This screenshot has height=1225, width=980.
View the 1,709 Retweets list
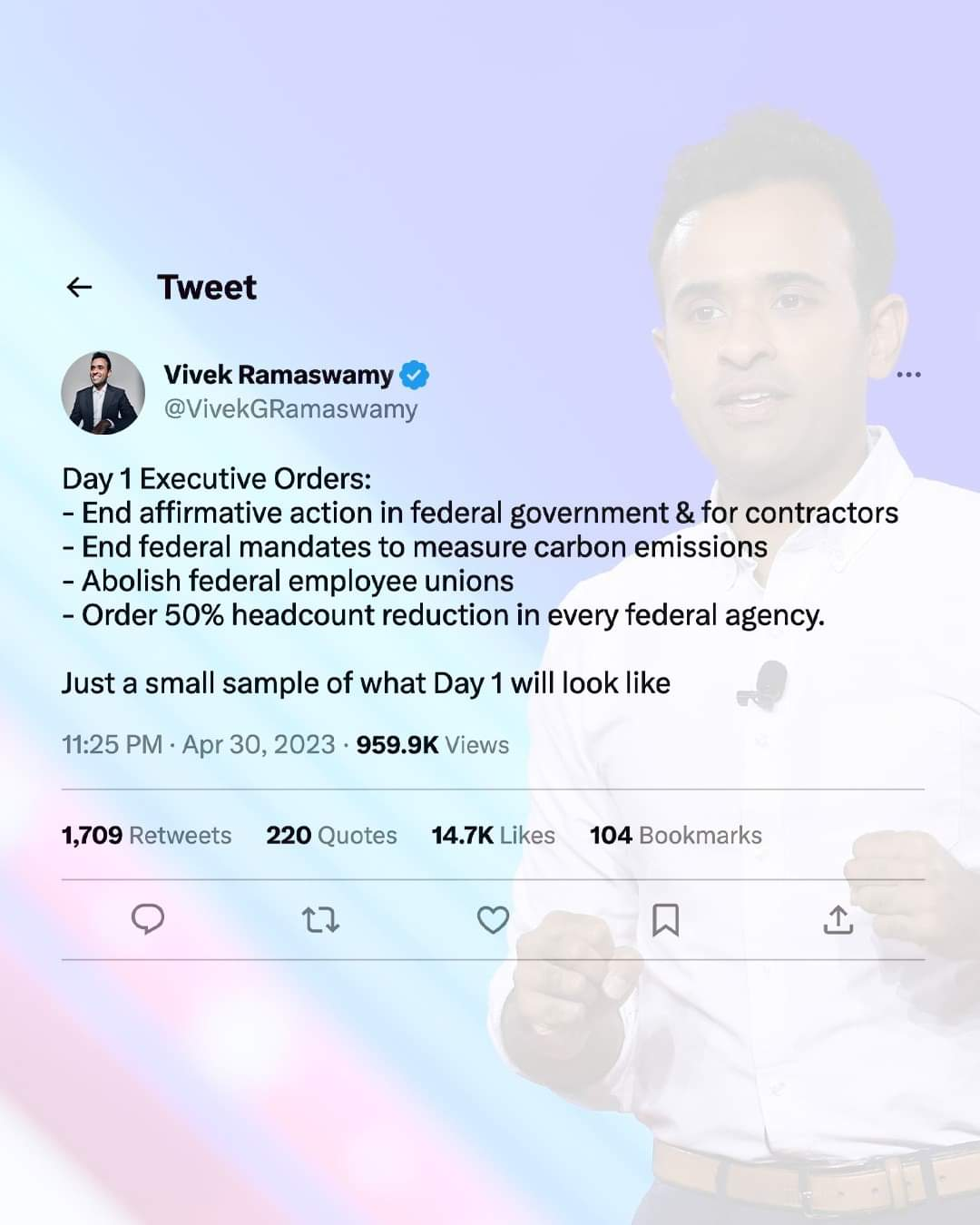coord(146,835)
